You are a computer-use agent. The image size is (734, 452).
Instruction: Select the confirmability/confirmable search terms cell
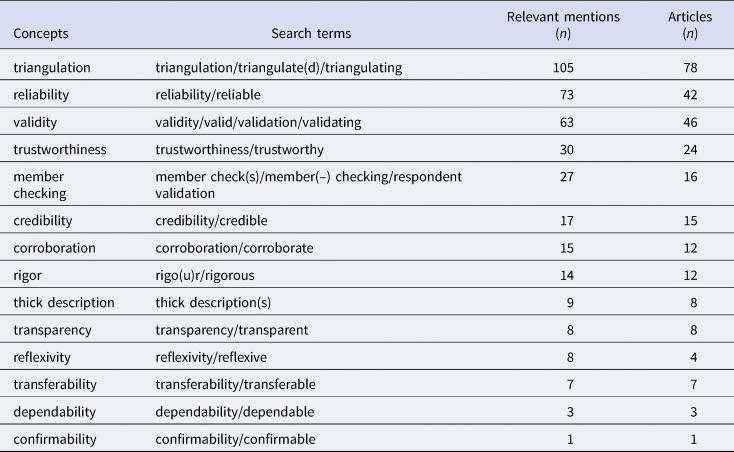235,432
